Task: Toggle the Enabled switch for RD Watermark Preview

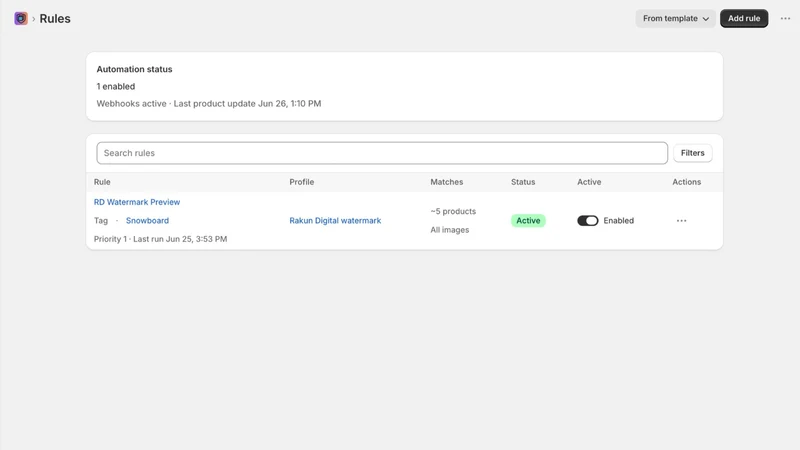Action: [587, 220]
